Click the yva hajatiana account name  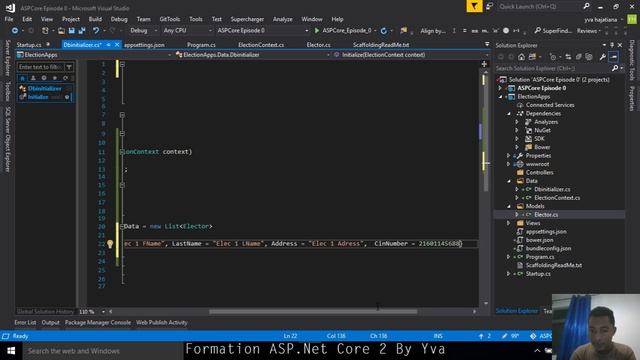[x=600, y=20]
